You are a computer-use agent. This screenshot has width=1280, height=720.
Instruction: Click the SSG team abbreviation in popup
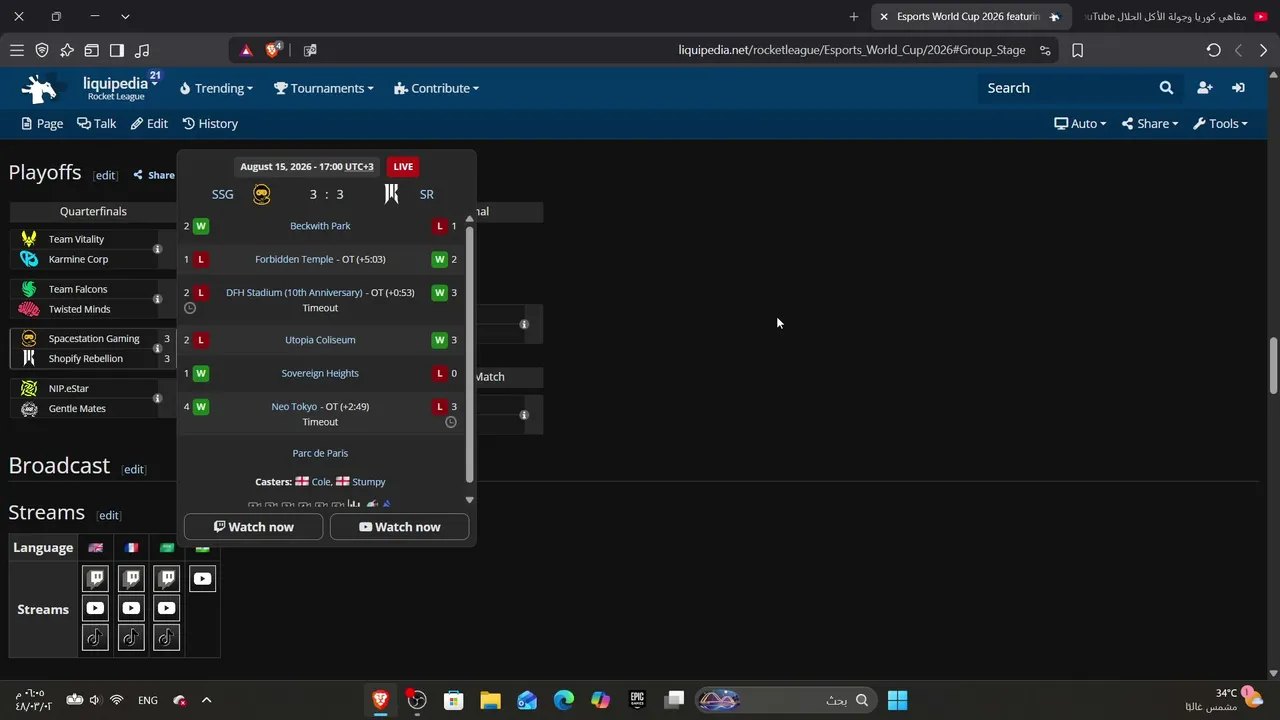[x=222, y=194]
